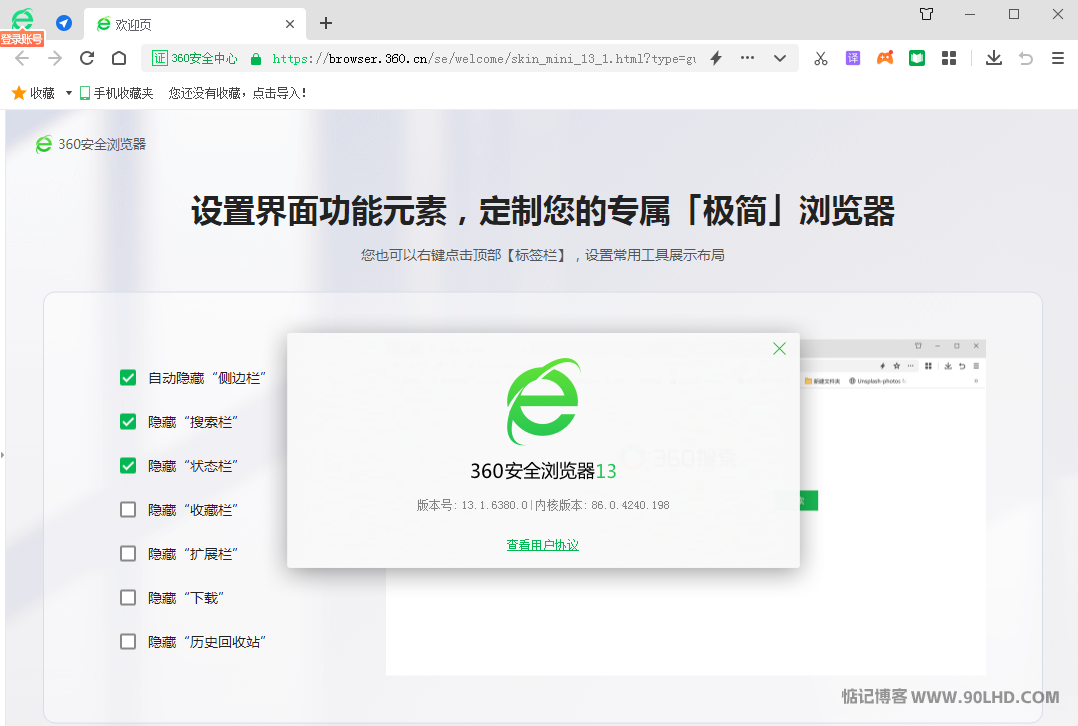Uncheck 隐藏 状态栏 checkbox
This screenshot has width=1078, height=726.
(x=128, y=465)
